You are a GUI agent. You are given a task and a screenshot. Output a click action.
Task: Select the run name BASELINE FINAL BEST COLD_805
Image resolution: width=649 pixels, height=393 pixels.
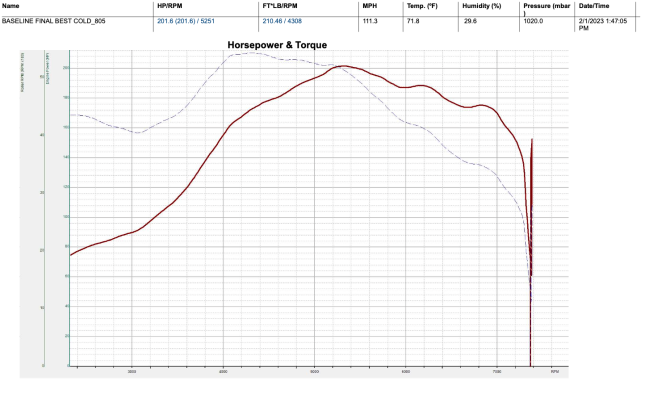[x=53, y=21]
